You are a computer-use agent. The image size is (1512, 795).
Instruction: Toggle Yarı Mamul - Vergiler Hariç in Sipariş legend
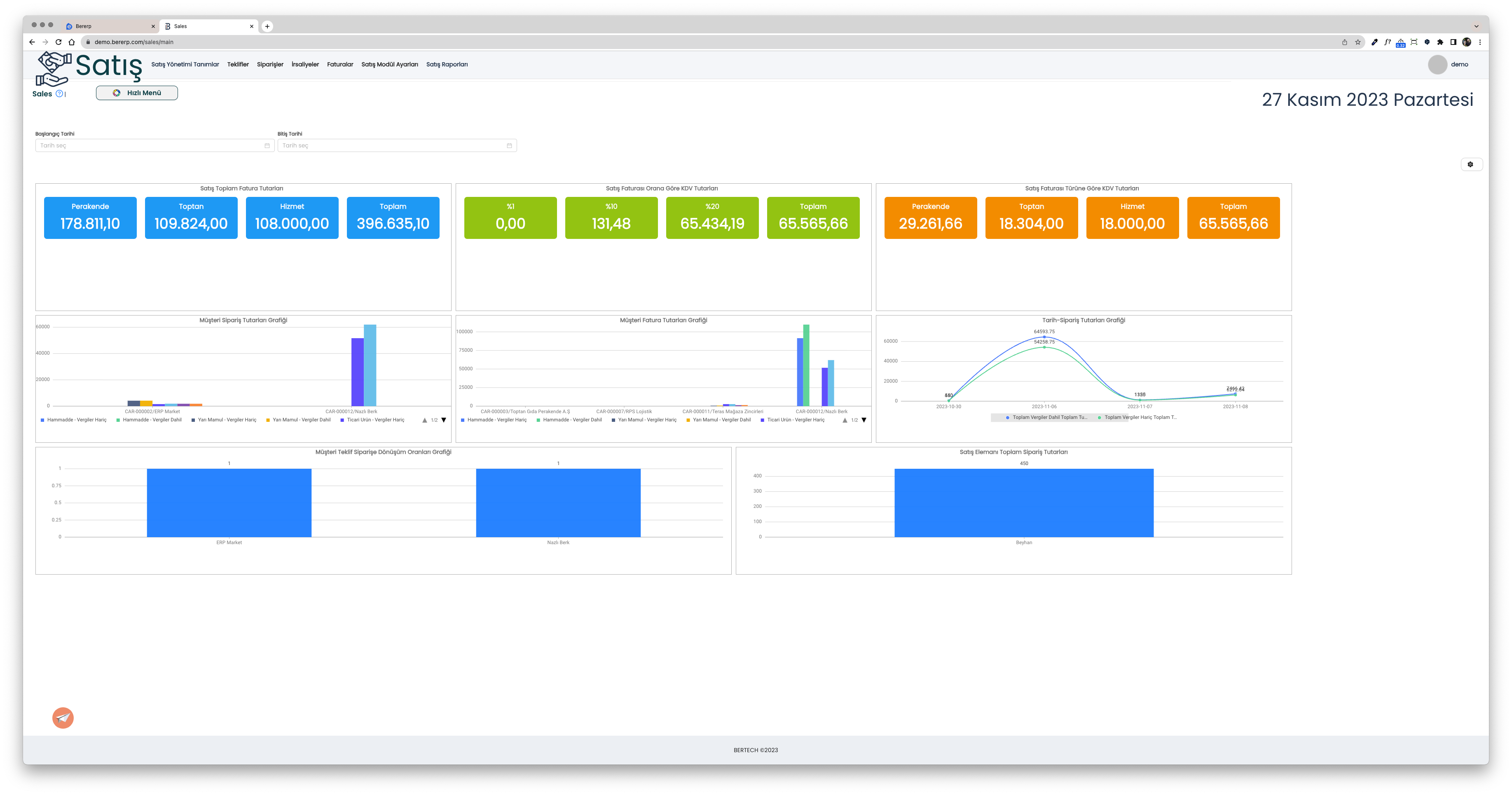click(224, 420)
